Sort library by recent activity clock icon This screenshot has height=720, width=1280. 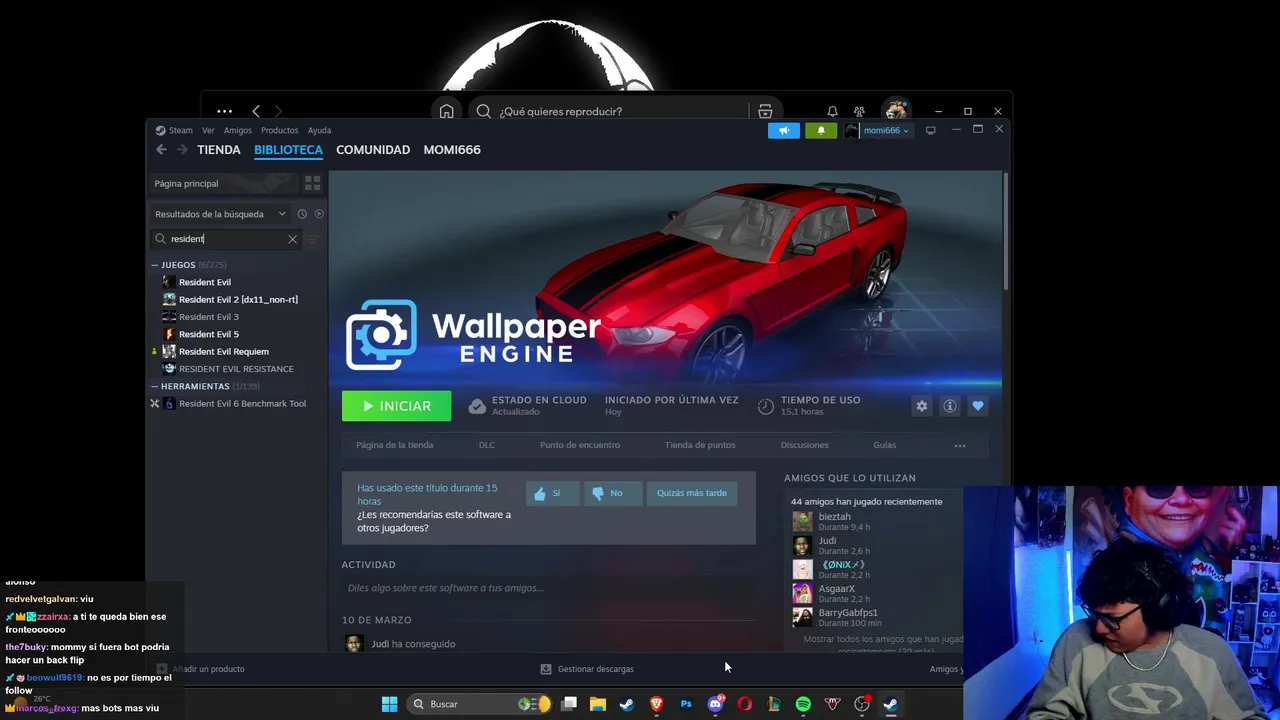[302, 214]
